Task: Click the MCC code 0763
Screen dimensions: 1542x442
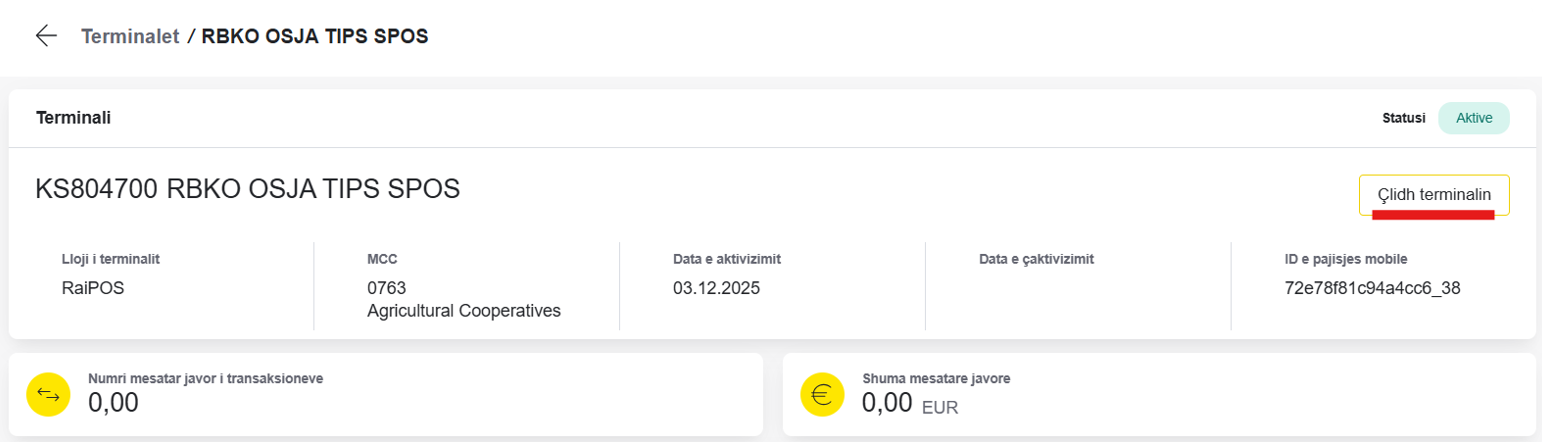Action: 387,289
